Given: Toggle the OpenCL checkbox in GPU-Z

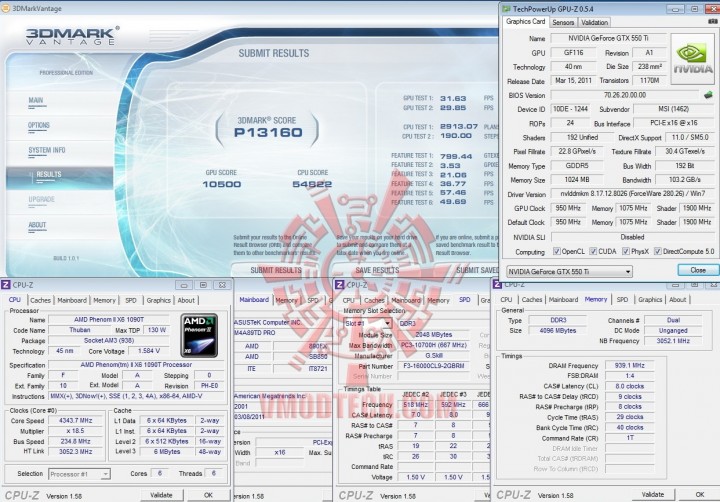Looking at the screenshot, I should [557, 251].
